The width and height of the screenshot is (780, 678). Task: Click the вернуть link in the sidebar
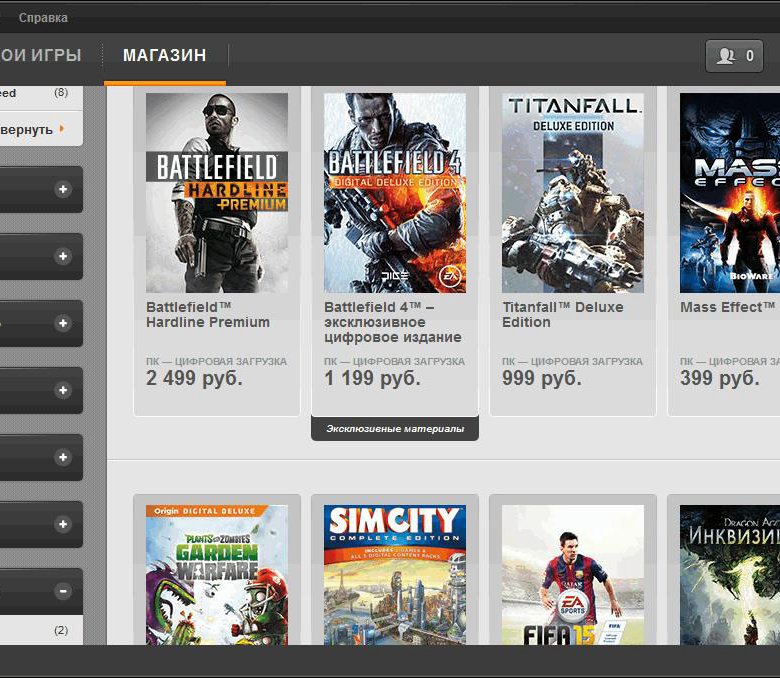pos(26,130)
